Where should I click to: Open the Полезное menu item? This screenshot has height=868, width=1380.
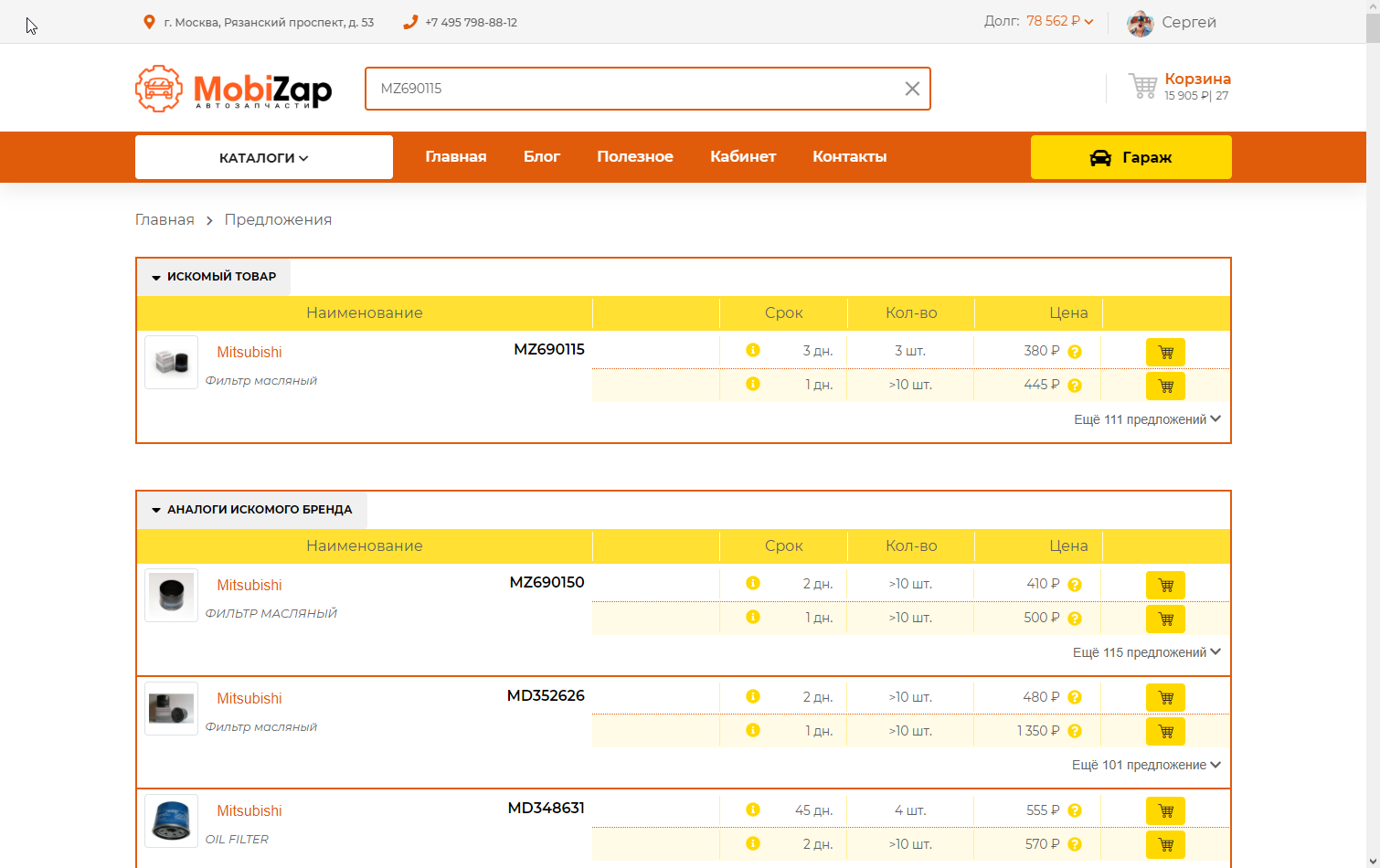click(x=635, y=156)
